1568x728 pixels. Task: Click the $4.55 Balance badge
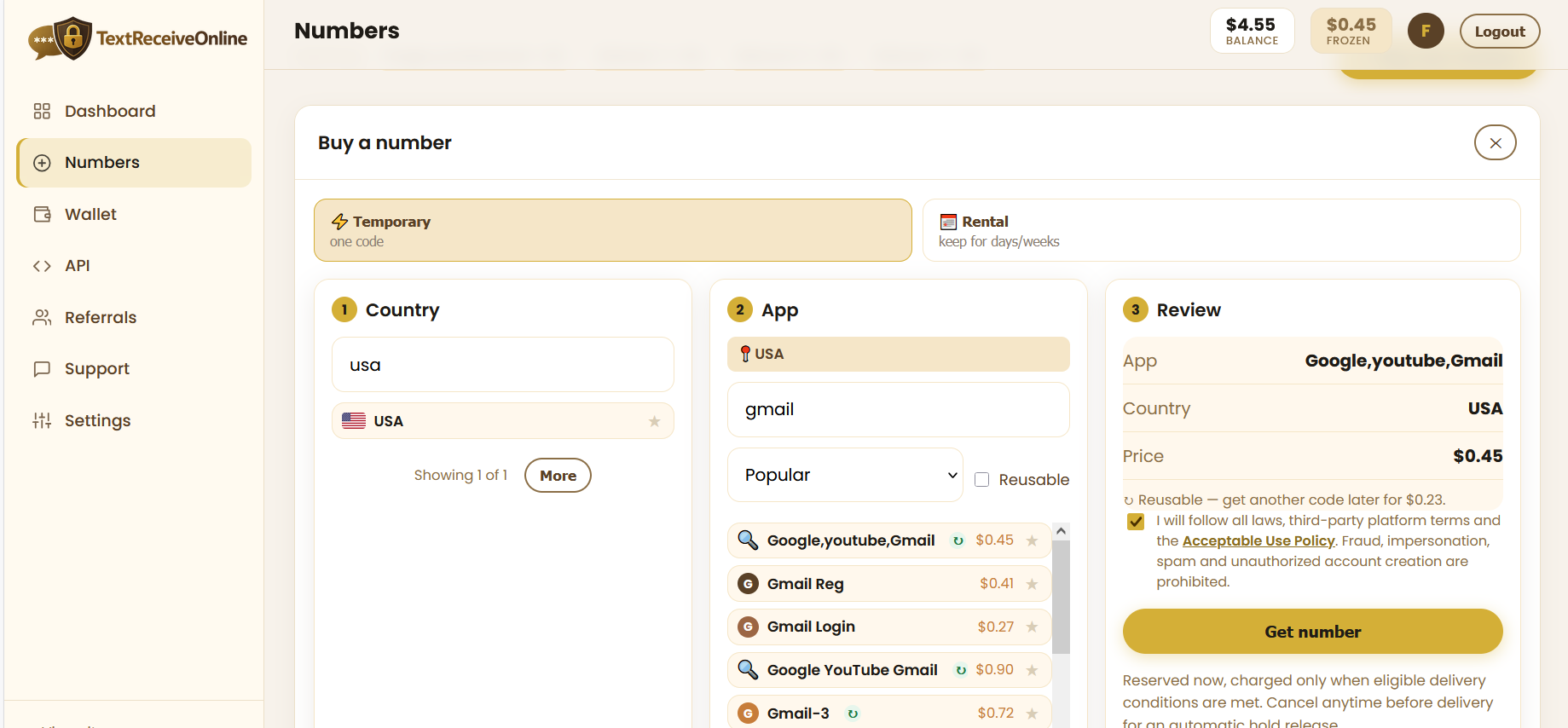point(1252,31)
